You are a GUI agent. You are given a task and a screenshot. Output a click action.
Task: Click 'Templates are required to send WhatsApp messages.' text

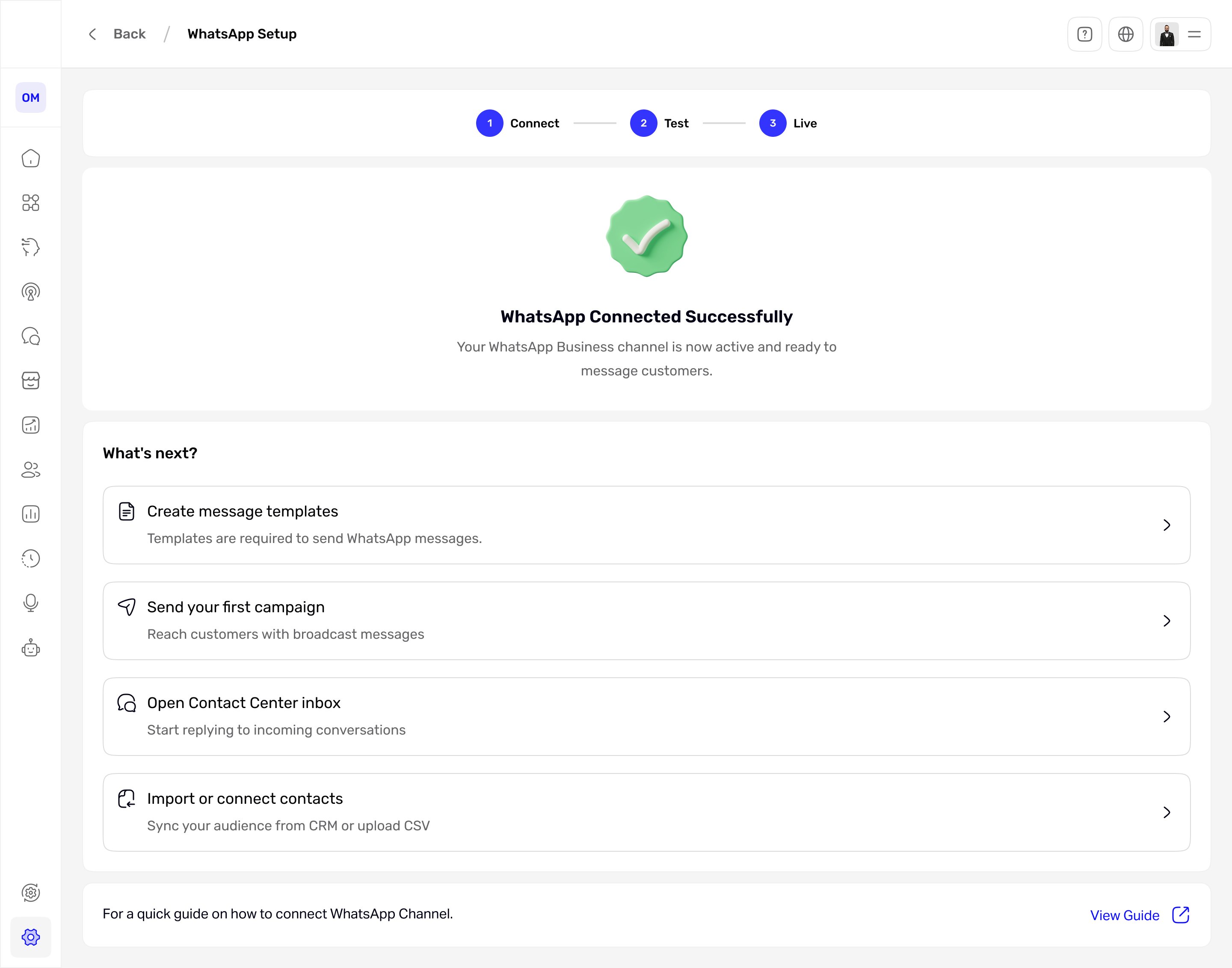[x=315, y=538]
